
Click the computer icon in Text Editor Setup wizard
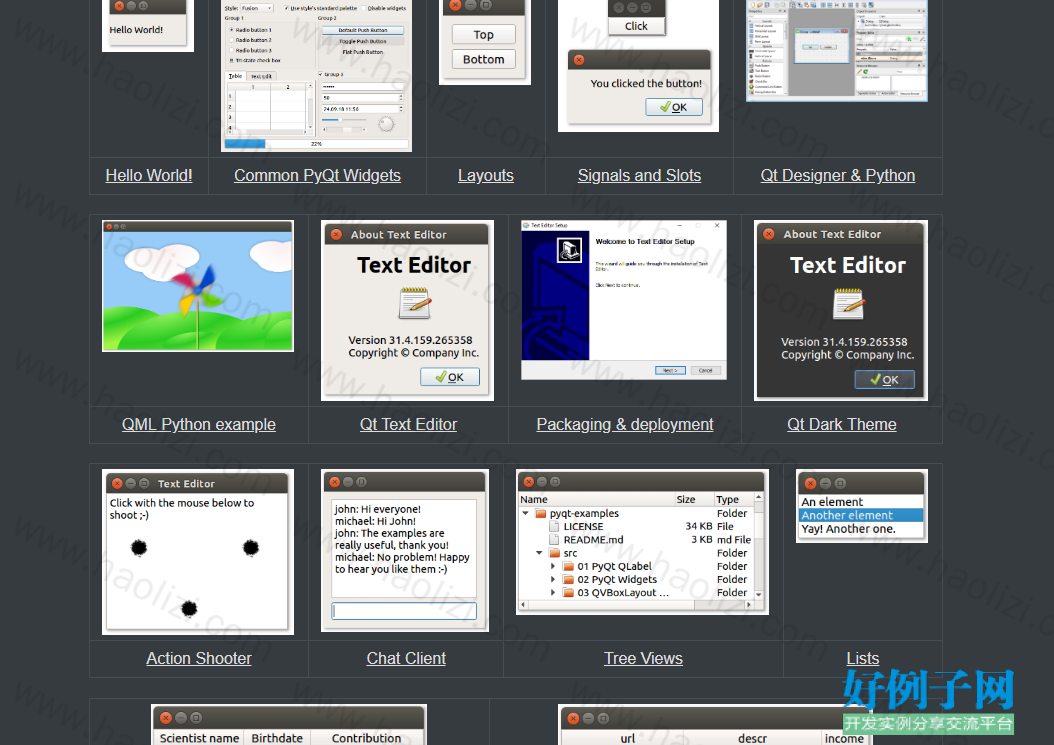569,250
